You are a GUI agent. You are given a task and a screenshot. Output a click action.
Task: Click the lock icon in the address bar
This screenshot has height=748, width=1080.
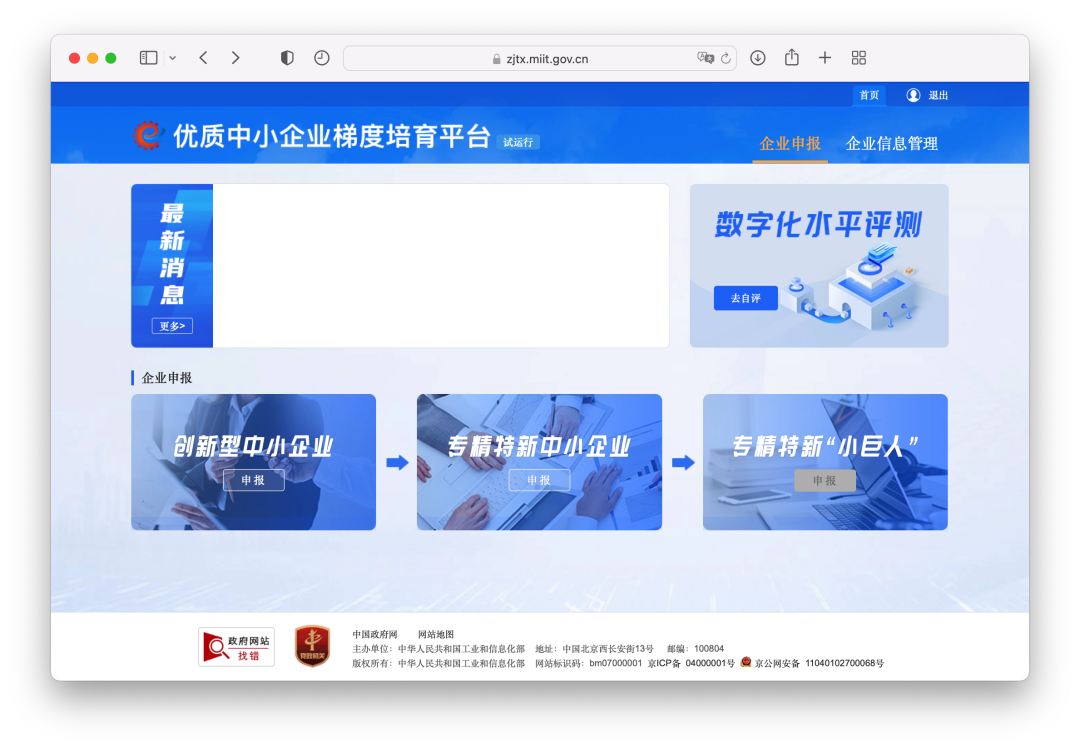(497, 59)
